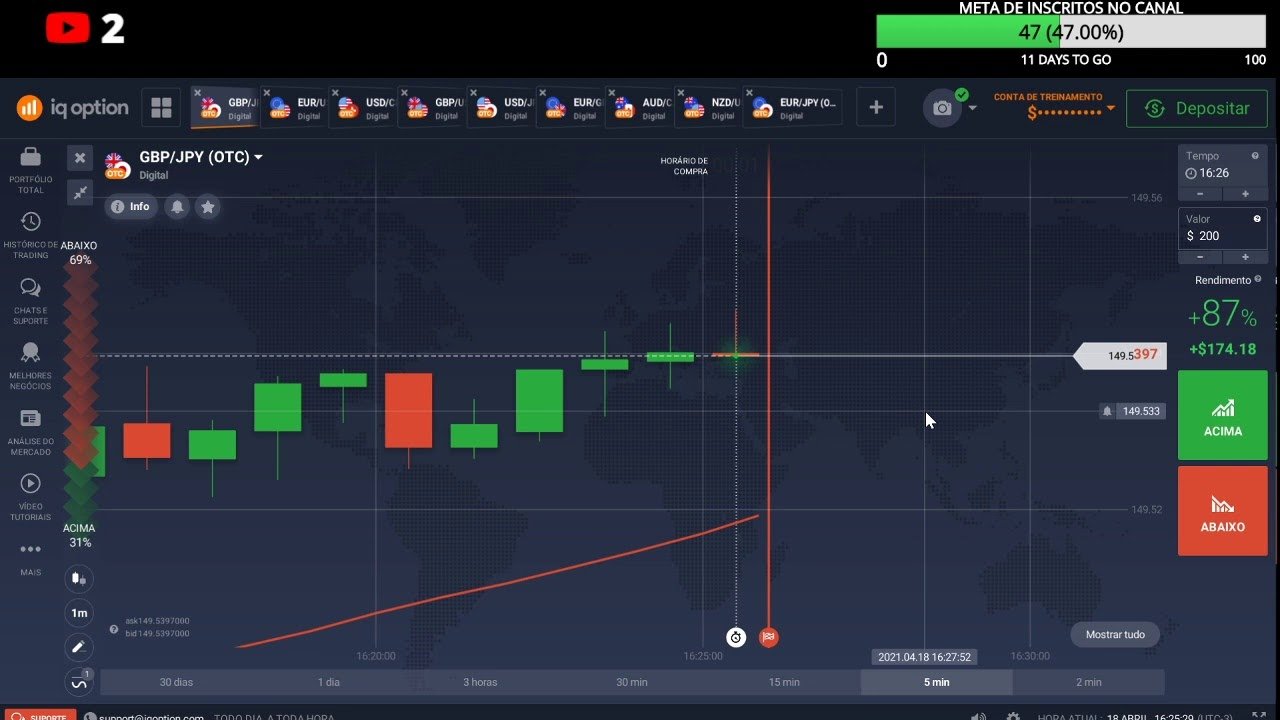The width and height of the screenshot is (1280, 720).
Task: Toggle chart fullscreen with the expand arrows
Action: click(79, 192)
